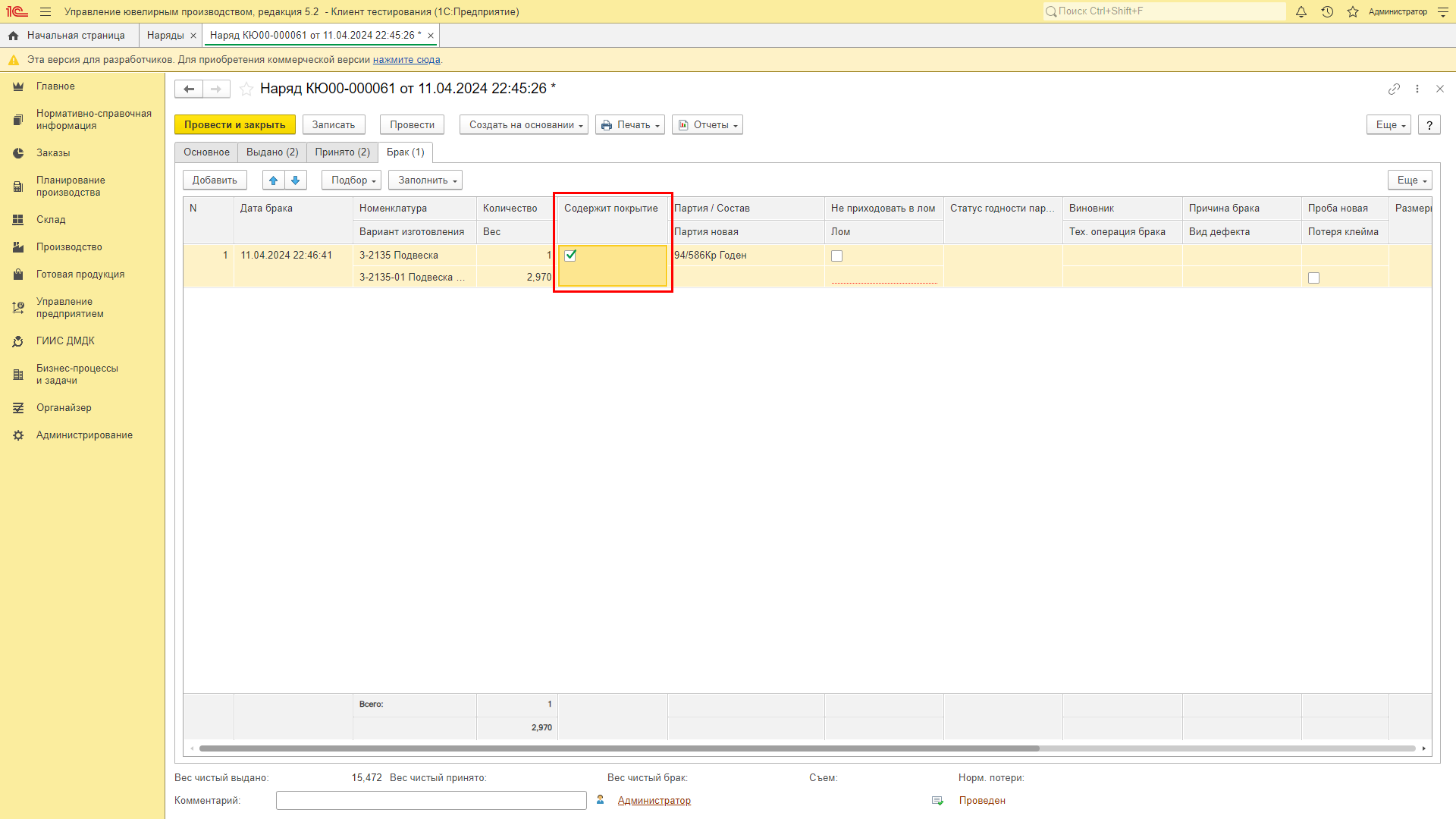The height and width of the screenshot is (819, 1456).
Task: Select the 3-2135 Подвеска cell
Action: coord(415,256)
